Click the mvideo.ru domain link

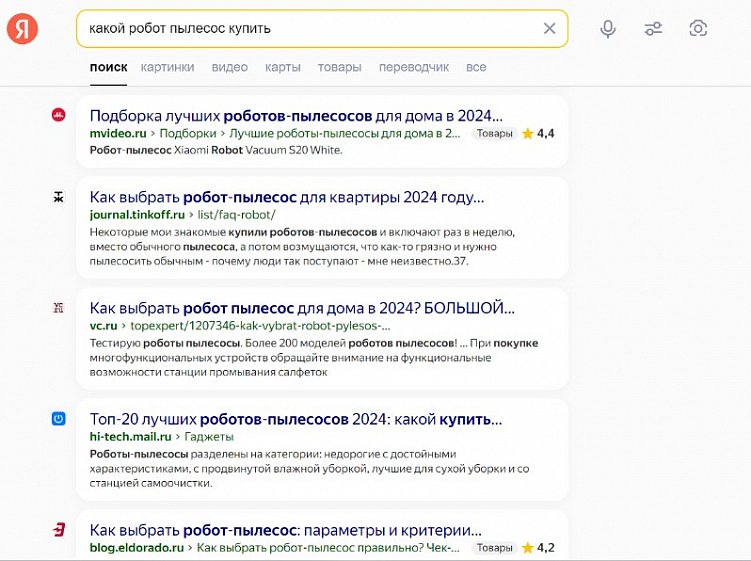(118, 134)
